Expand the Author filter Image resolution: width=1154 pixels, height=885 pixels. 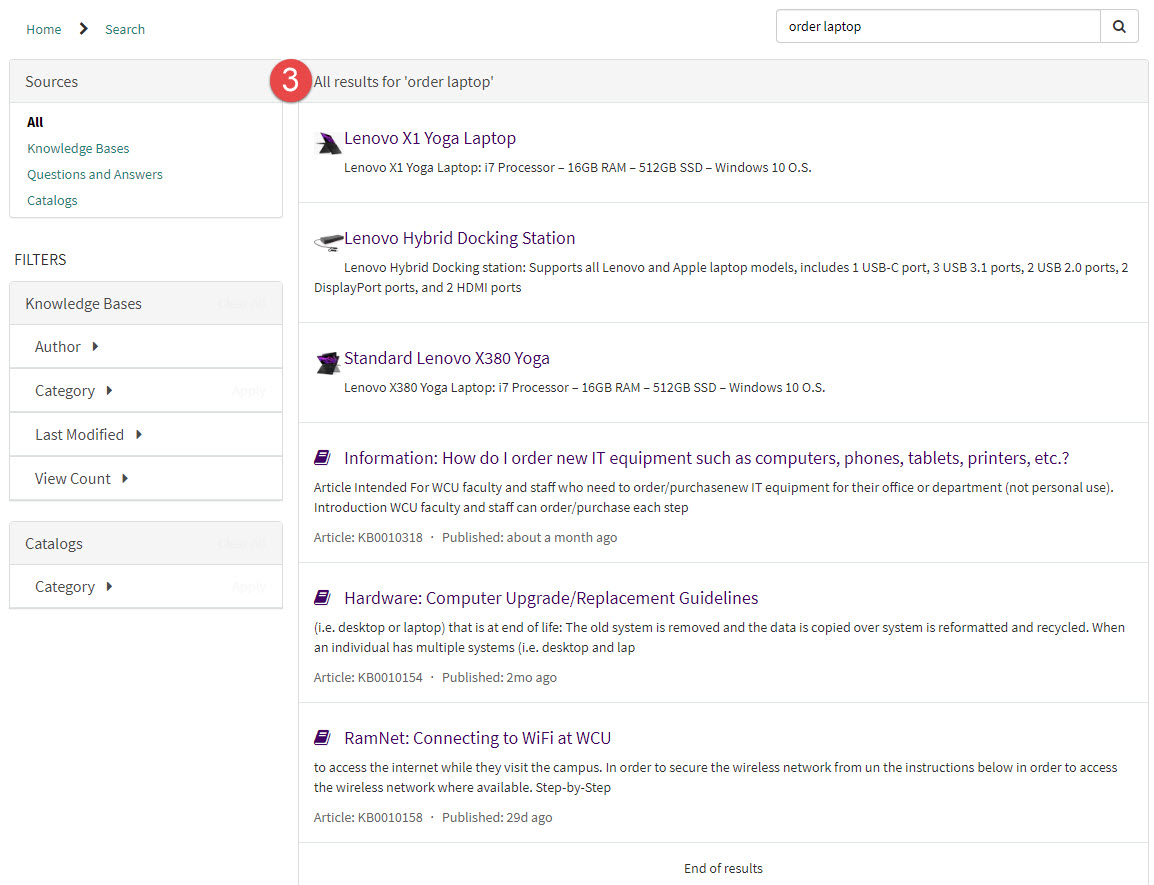pyautogui.click(x=67, y=347)
